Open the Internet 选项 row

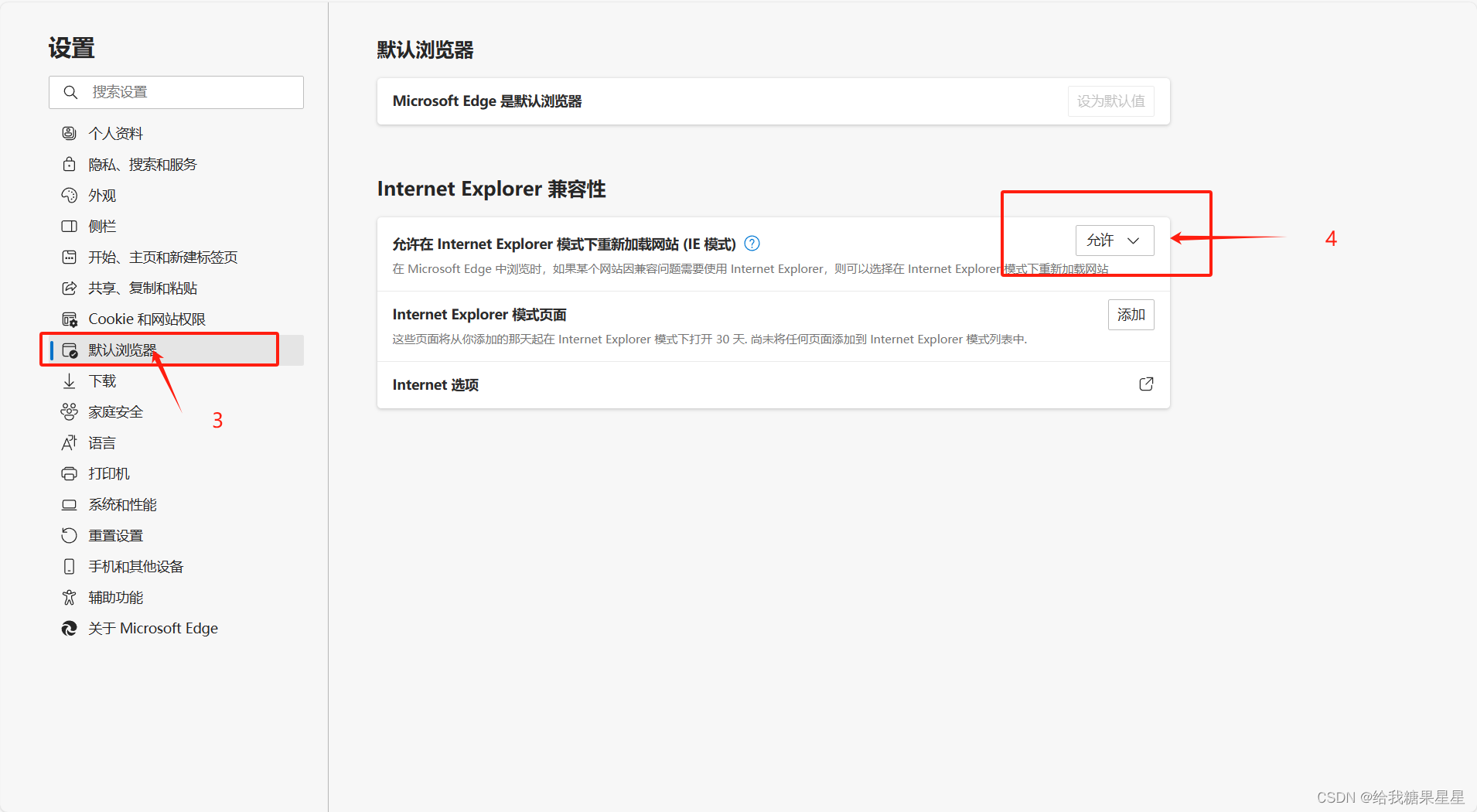click(773, 385)
